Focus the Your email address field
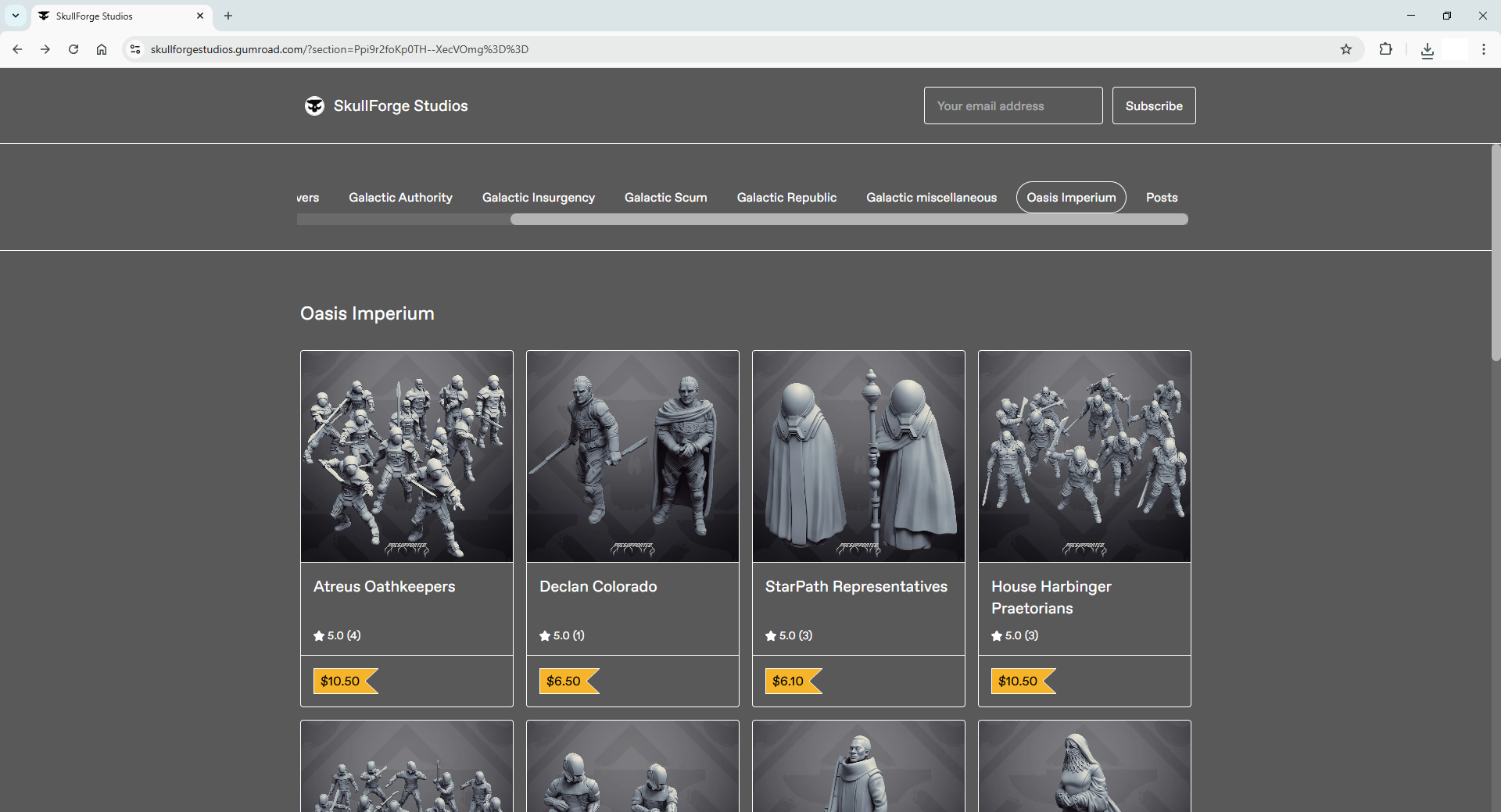 coord(1013,106)
